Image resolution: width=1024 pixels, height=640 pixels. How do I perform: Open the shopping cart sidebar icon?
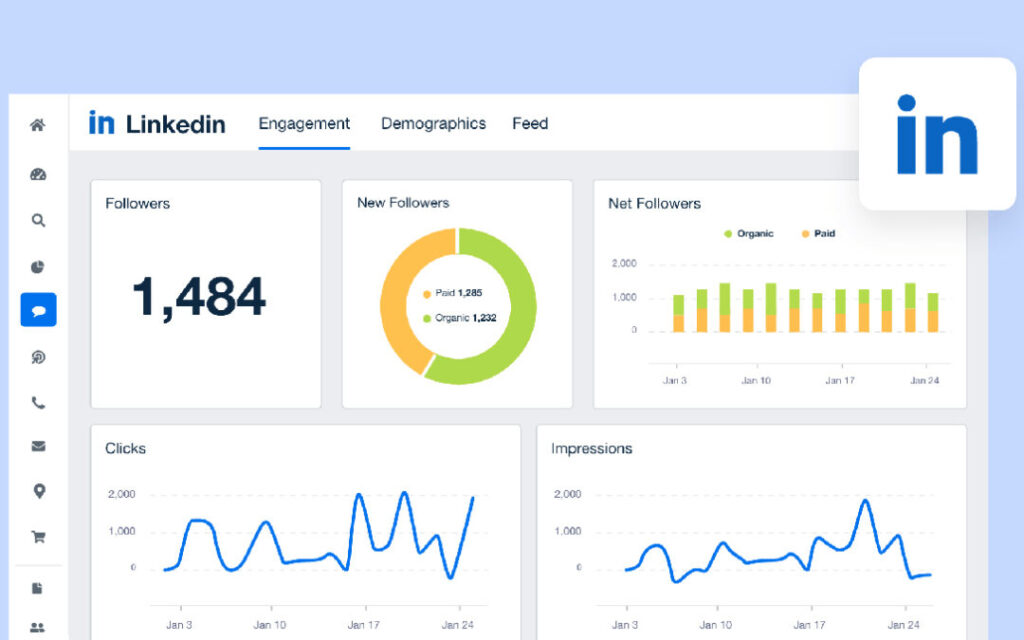coord(38,537)
